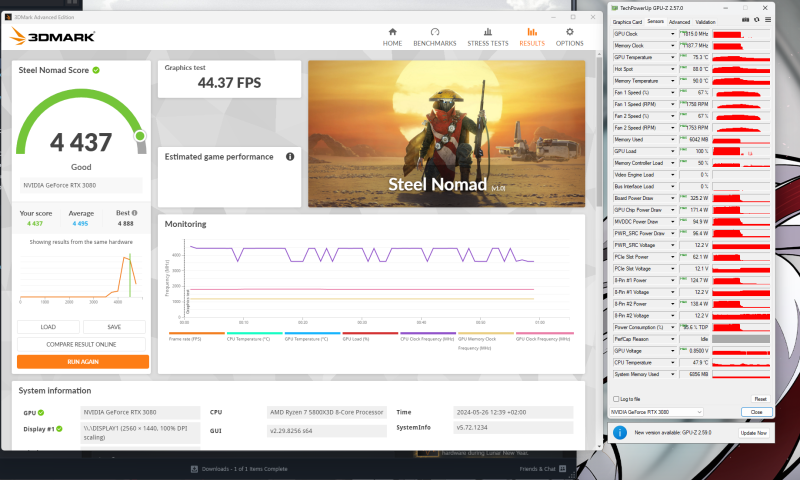
Task: Open GPU Temperature sensor dropdown arrow
Action: [x=672, y=57]
